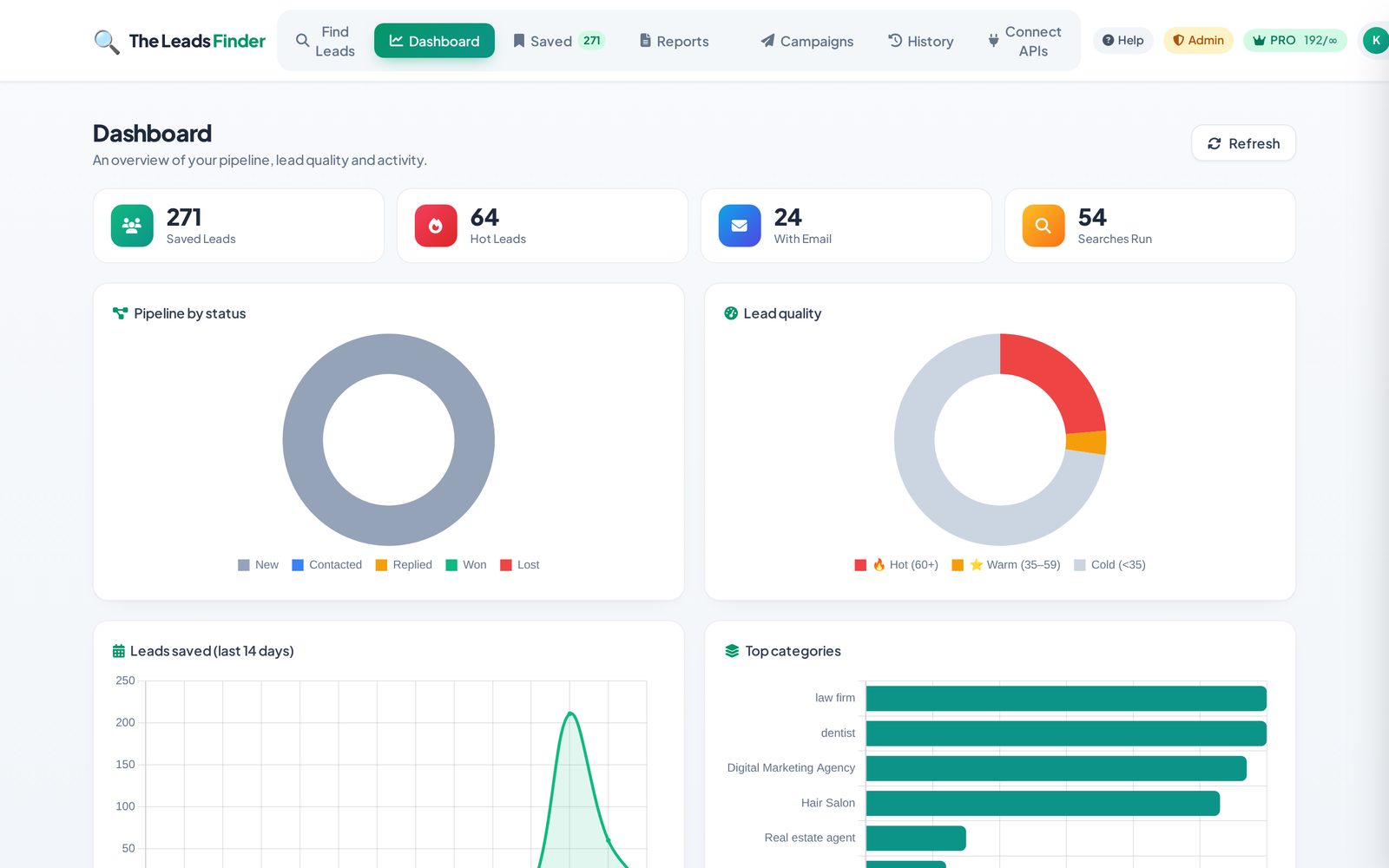This screenshot has height=868, width=1389.
Task: Toggle the Cold (<35) legend item
Action: (1109, 565)
